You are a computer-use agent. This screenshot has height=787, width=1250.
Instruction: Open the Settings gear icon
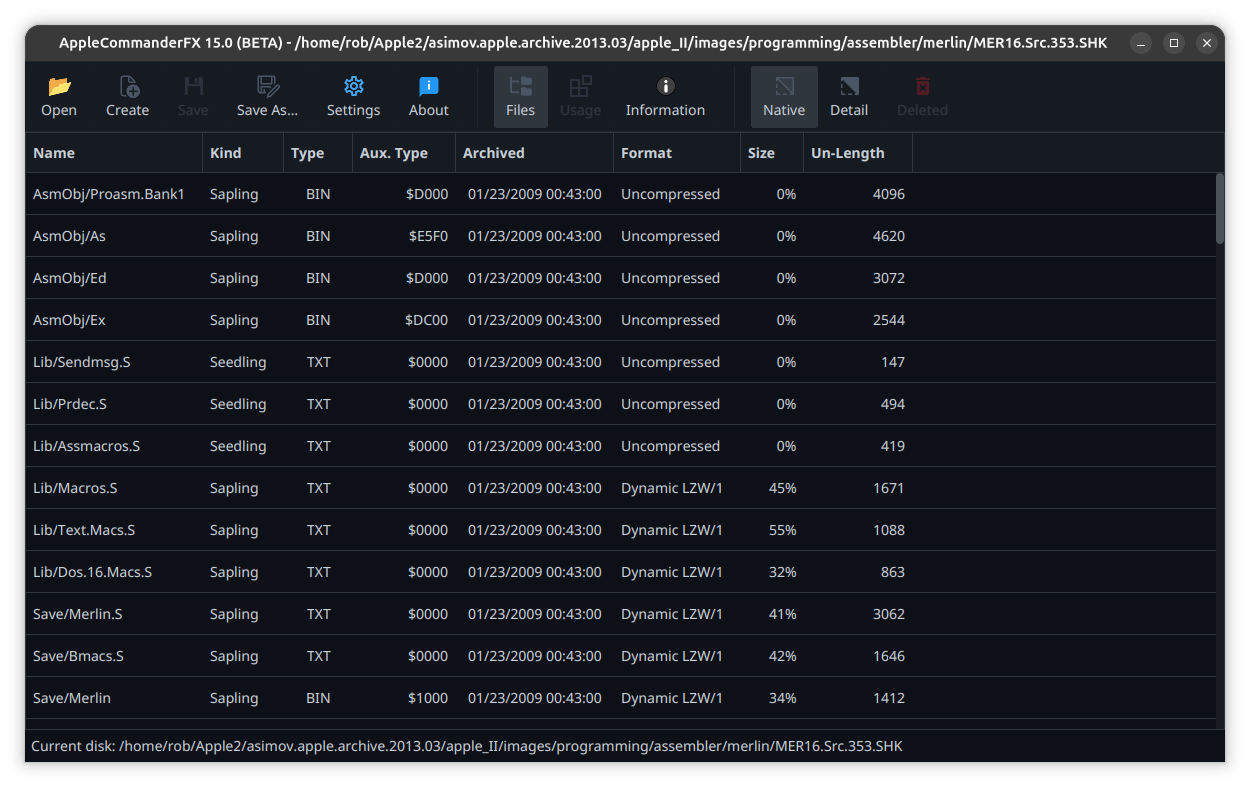[354, 97]
